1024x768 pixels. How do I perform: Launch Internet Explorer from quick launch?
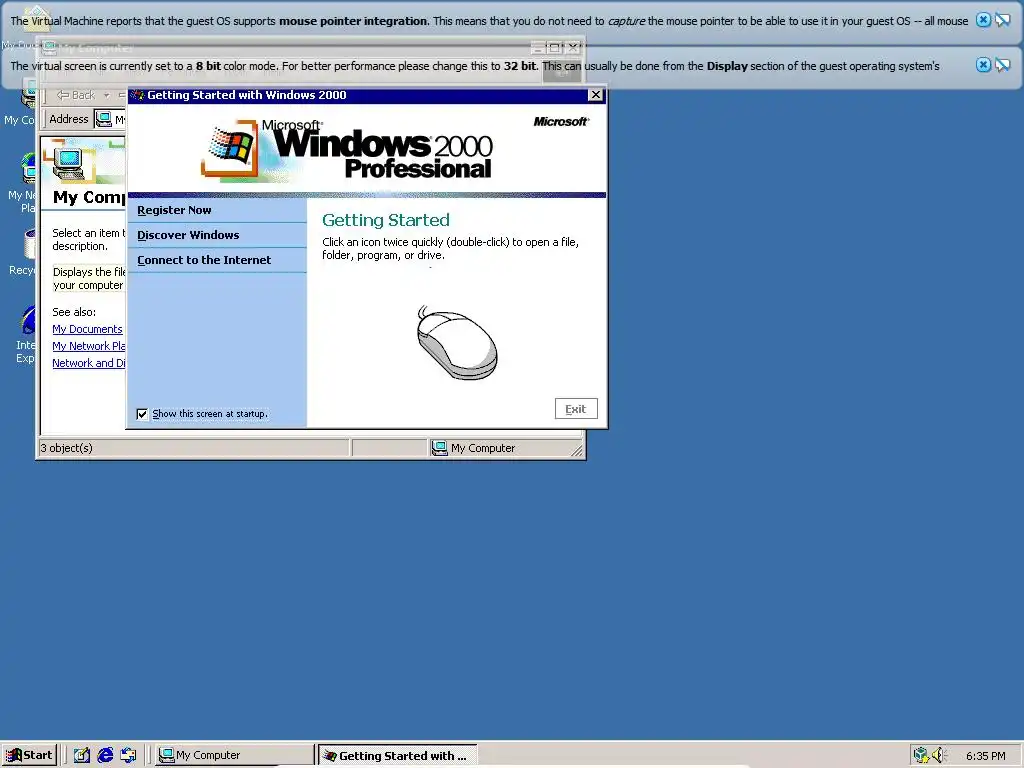pyautogui.click(x=105, y=755)
